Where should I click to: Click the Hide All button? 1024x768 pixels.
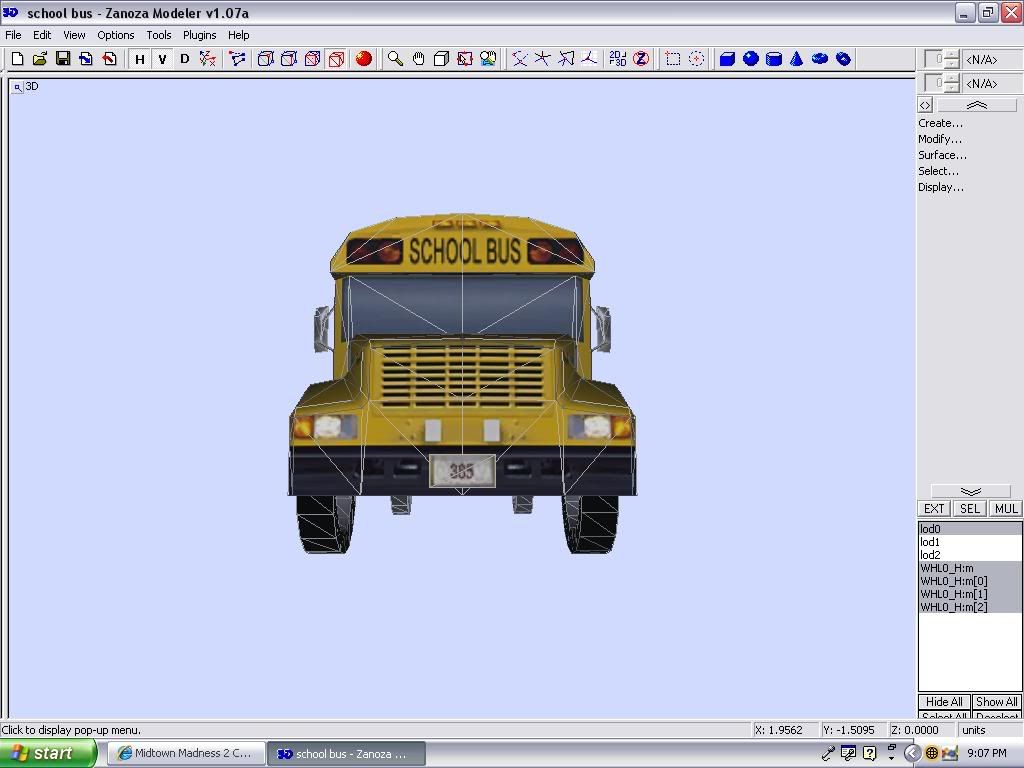[x=944, y=702]
